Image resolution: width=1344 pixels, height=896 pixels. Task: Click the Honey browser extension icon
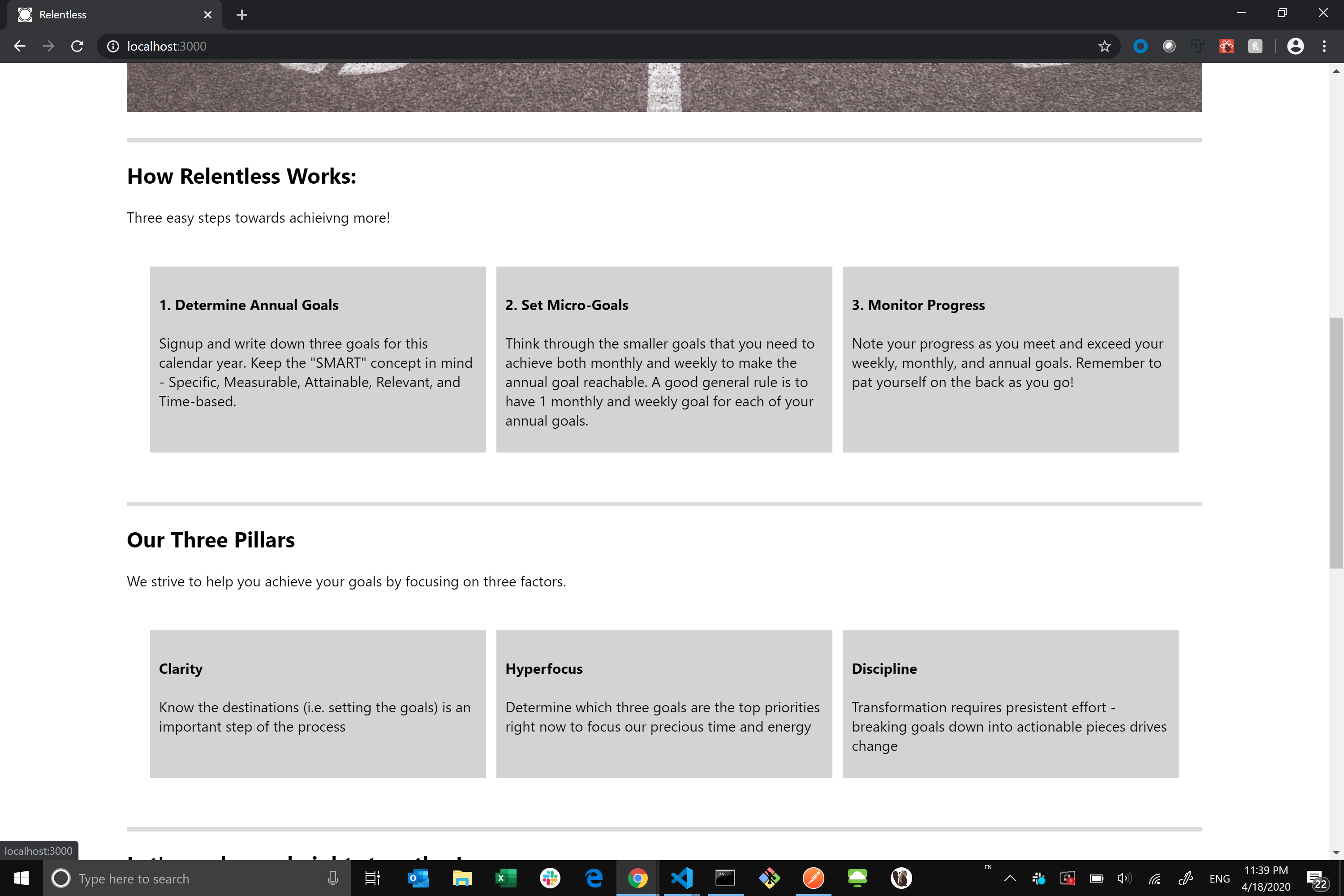pyautogui.click(x=1255, y=46)
